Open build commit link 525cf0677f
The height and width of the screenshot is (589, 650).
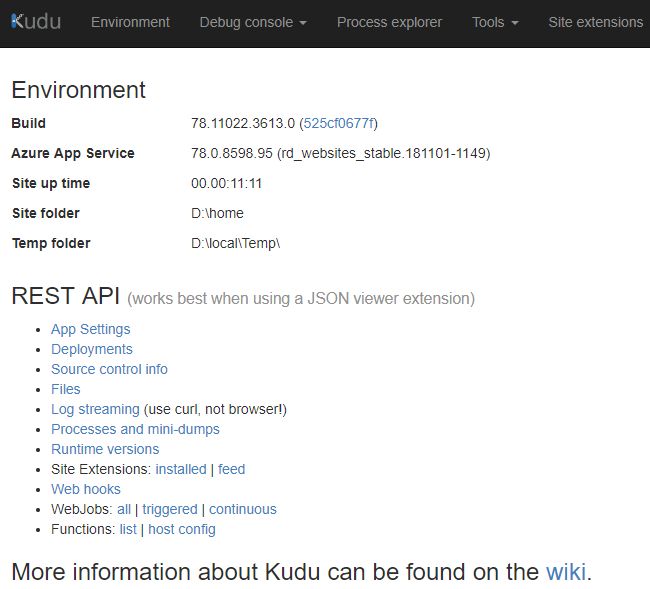pyautogui.click(x=339, y=123)
